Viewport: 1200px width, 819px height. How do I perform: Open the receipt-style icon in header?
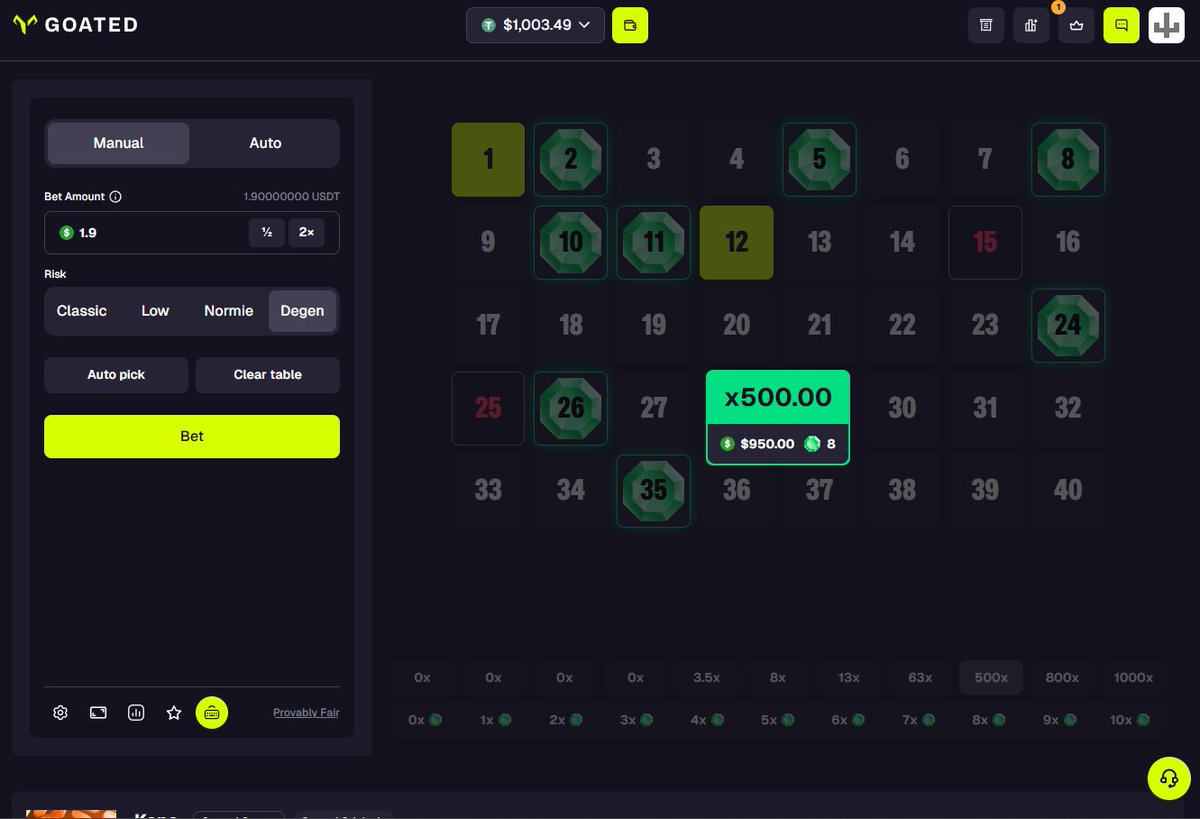click(986, 25)
